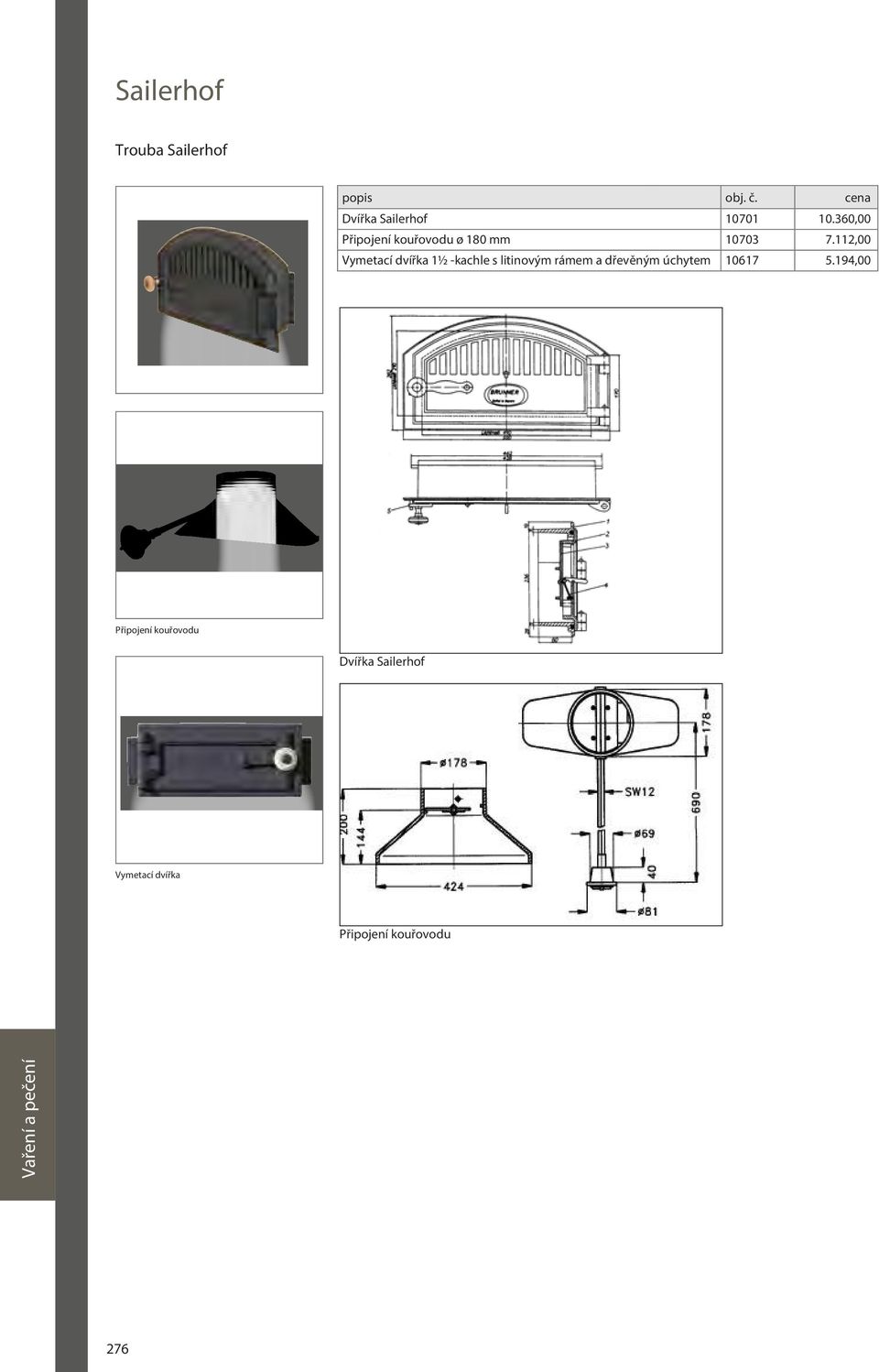Click the page number "276"
The image size is (879, 1372).
(117, 1349)
